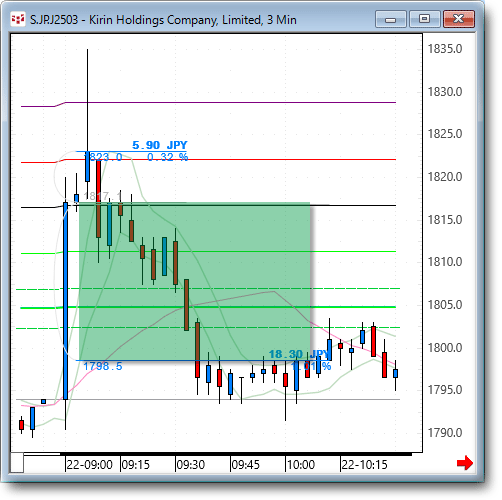The height and width of the screenshot is (500, 502).
Task: Click the chart window icon in title bar
Action: click(x=18, y=20)
